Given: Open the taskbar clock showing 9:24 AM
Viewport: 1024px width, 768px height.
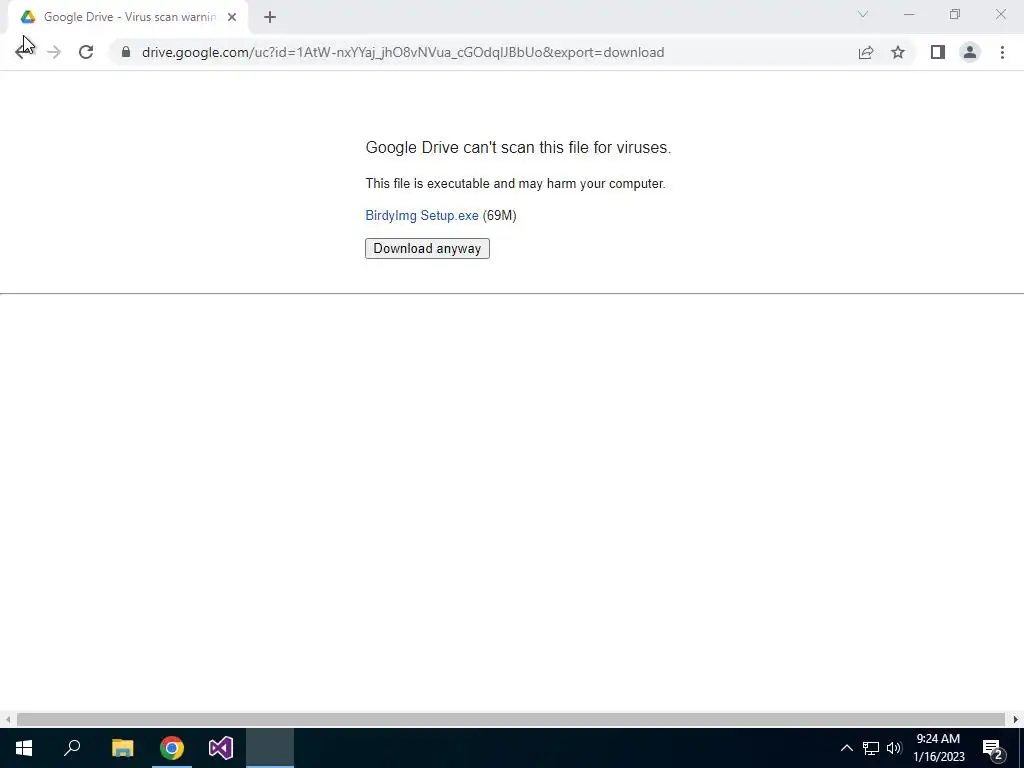Looking at the screenshot, I should tap(938, 748).
